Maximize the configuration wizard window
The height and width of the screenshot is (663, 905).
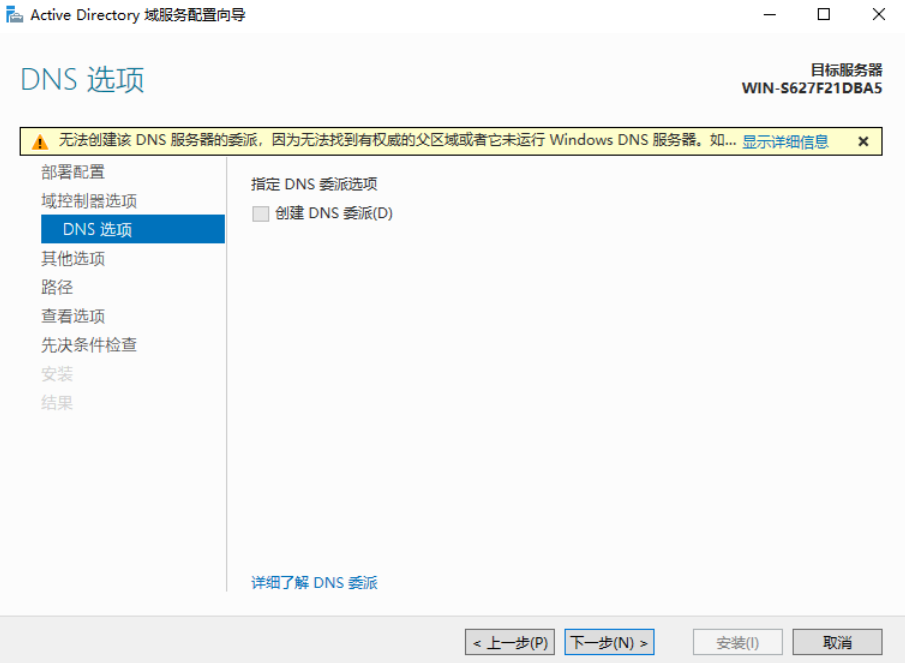[824, 14]
